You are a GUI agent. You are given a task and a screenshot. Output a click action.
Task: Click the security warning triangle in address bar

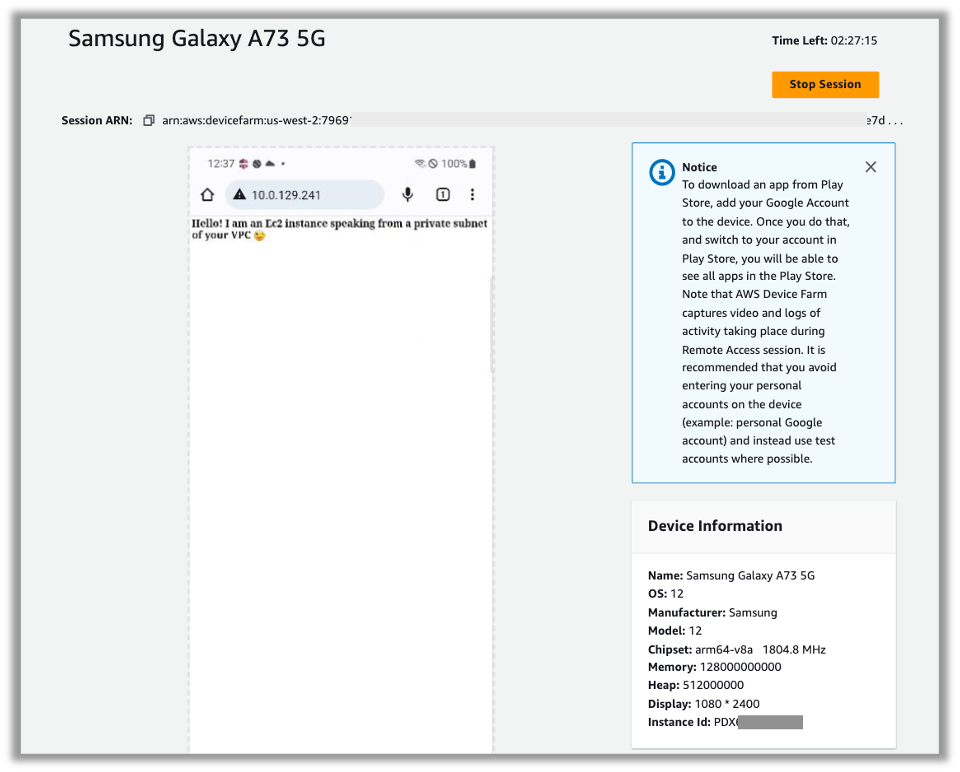(x=238, y=194)
